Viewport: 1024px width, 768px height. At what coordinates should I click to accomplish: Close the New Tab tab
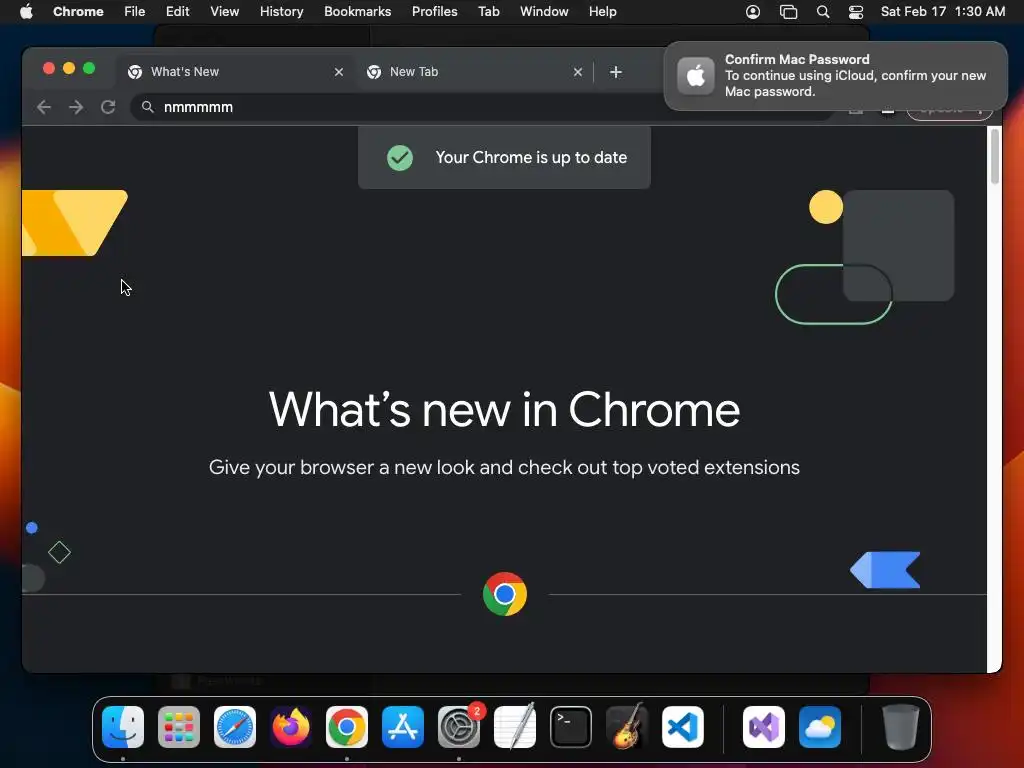coord(577,72)
